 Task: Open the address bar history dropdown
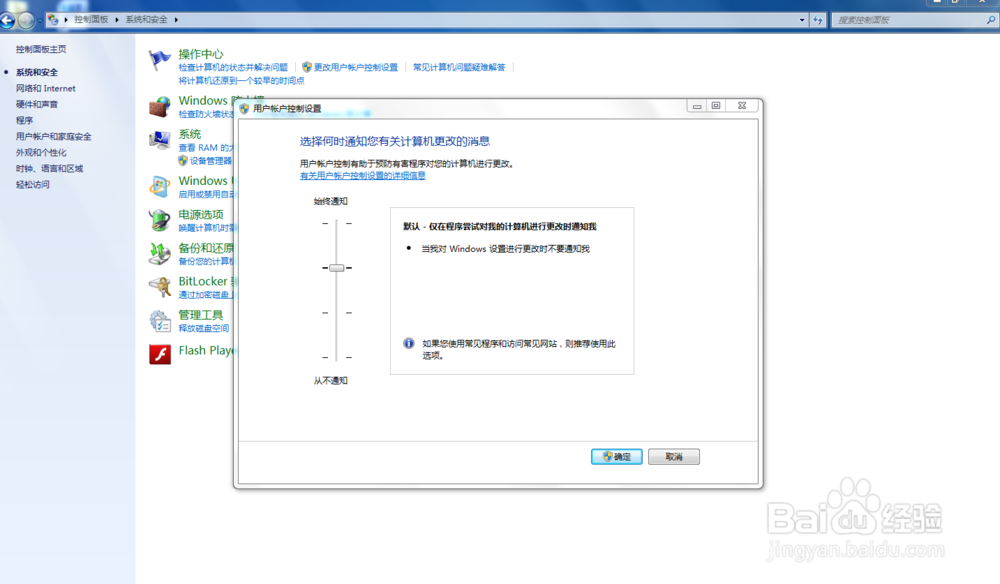point(801,18)
